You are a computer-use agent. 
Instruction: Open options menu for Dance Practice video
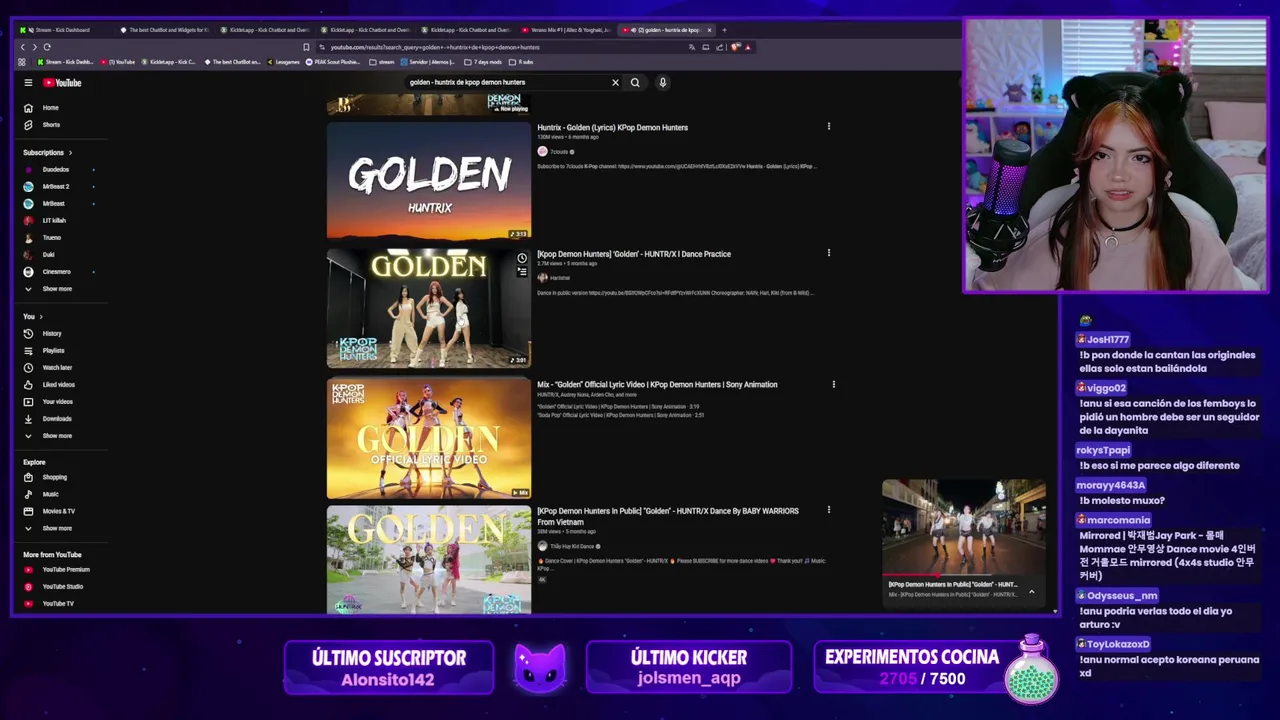tap(828, 254)
